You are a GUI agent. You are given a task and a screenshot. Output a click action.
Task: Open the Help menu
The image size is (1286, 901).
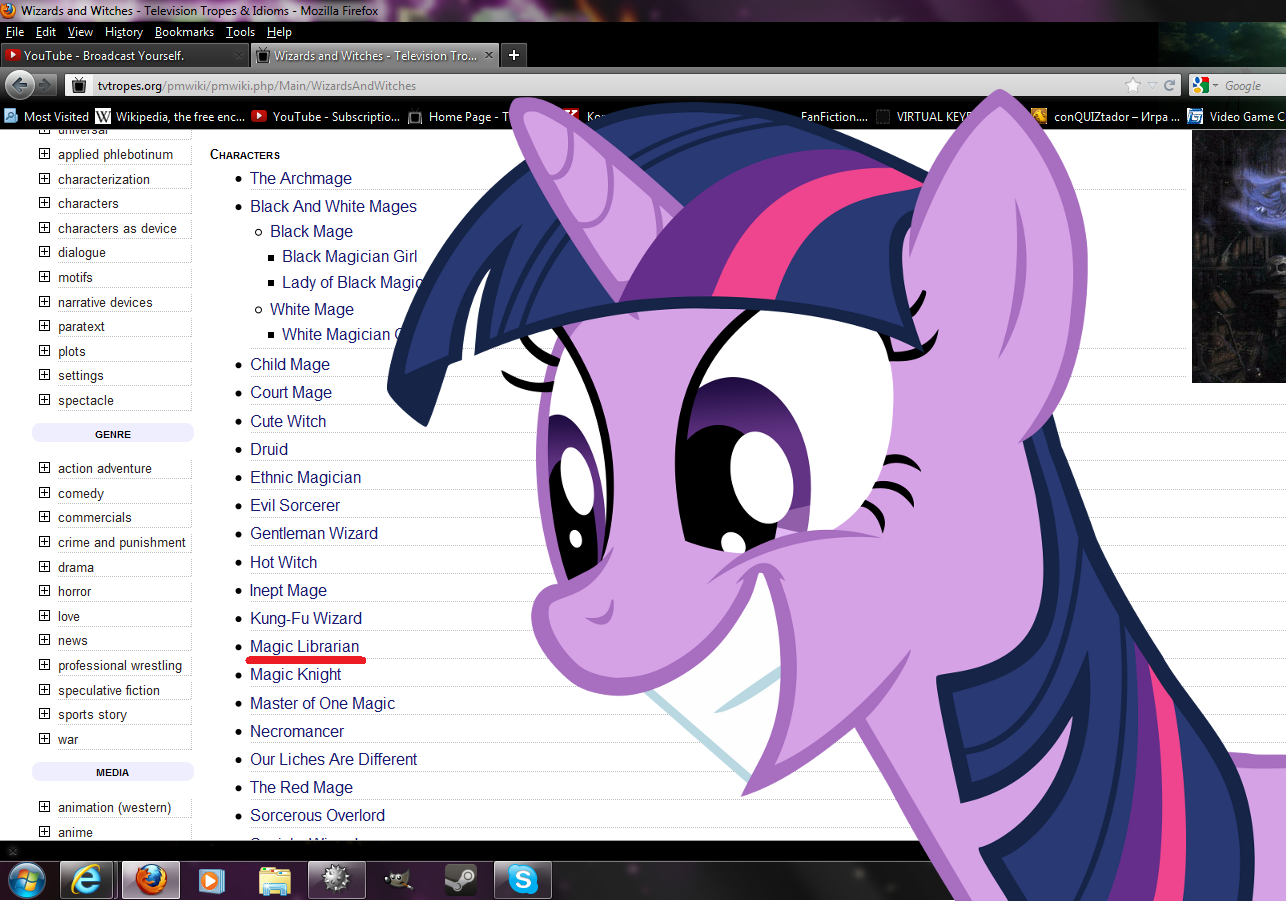point(279,32)
